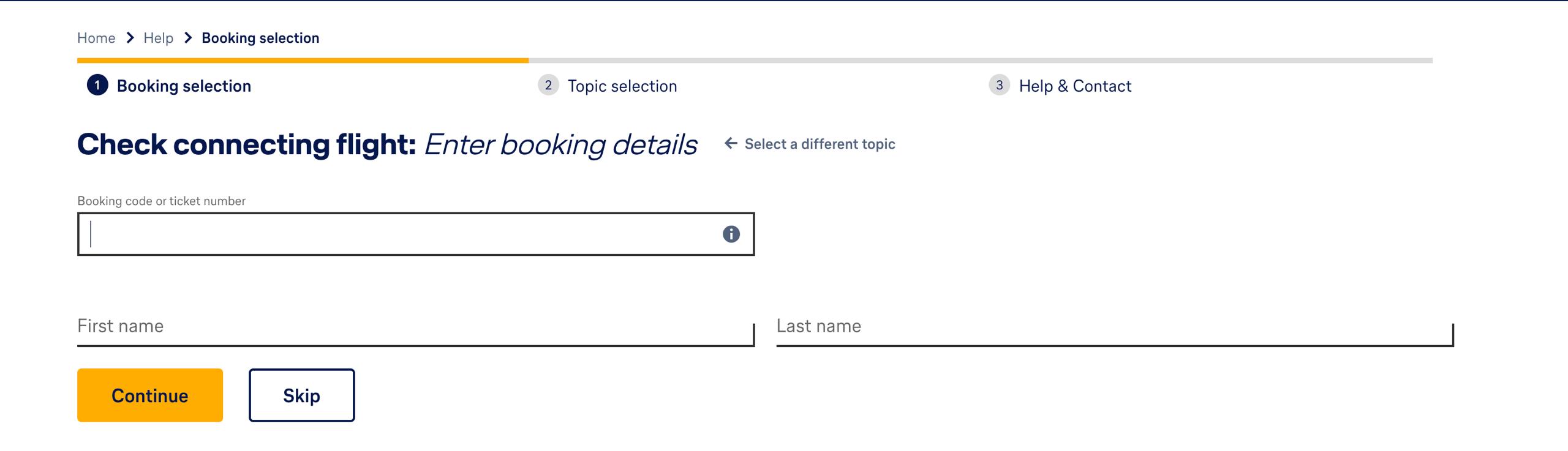Viewport: 1568px width, 451px height.
Task: Jump to the Help & Contact step
Action: tap(1074, 86)
